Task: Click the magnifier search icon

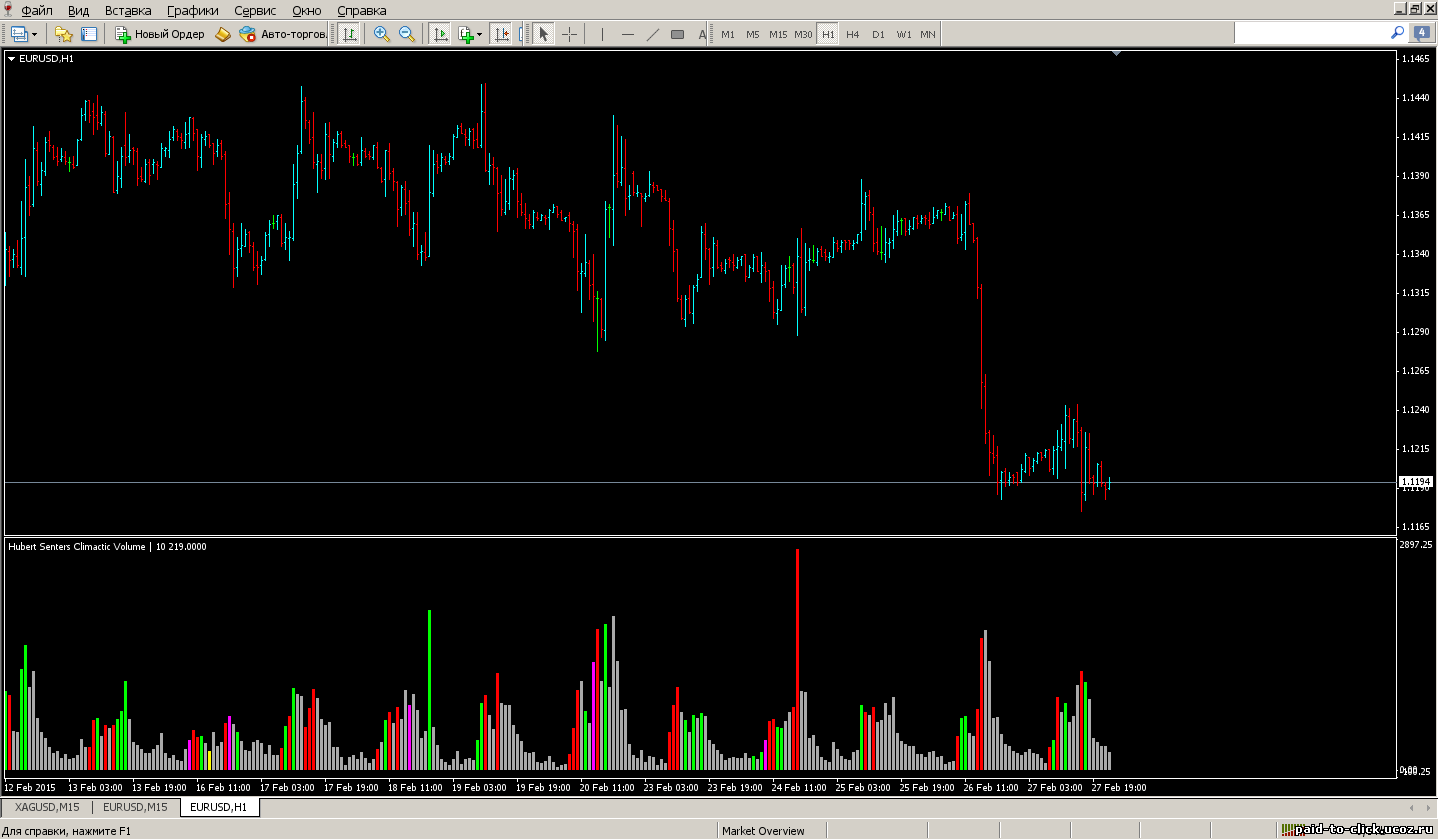Action: 1398,33
